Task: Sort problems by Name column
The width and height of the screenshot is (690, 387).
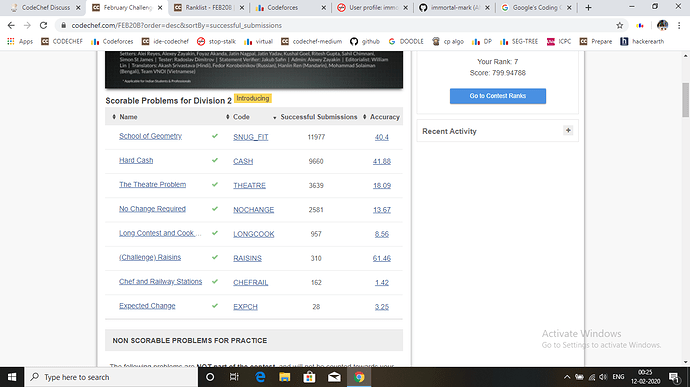Action: click(125, 117)
